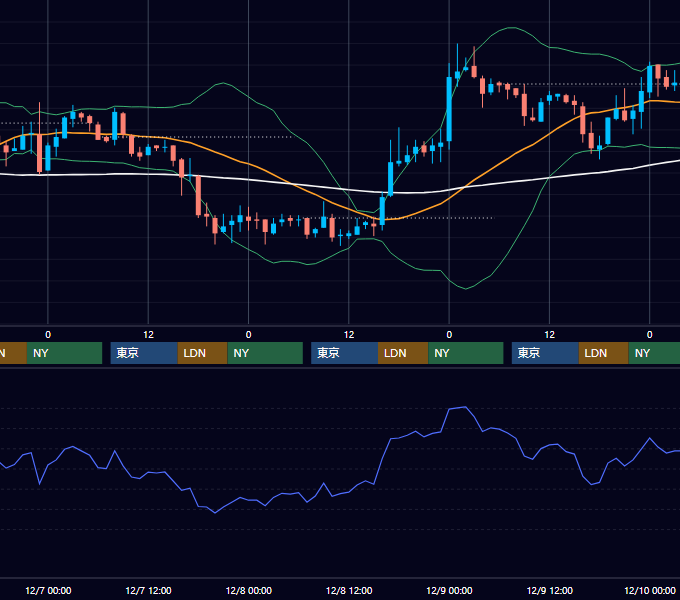Click the 12/9 00:00 date label
The image size is (680, 600).
pyautogui.click(x=449, y=590)
